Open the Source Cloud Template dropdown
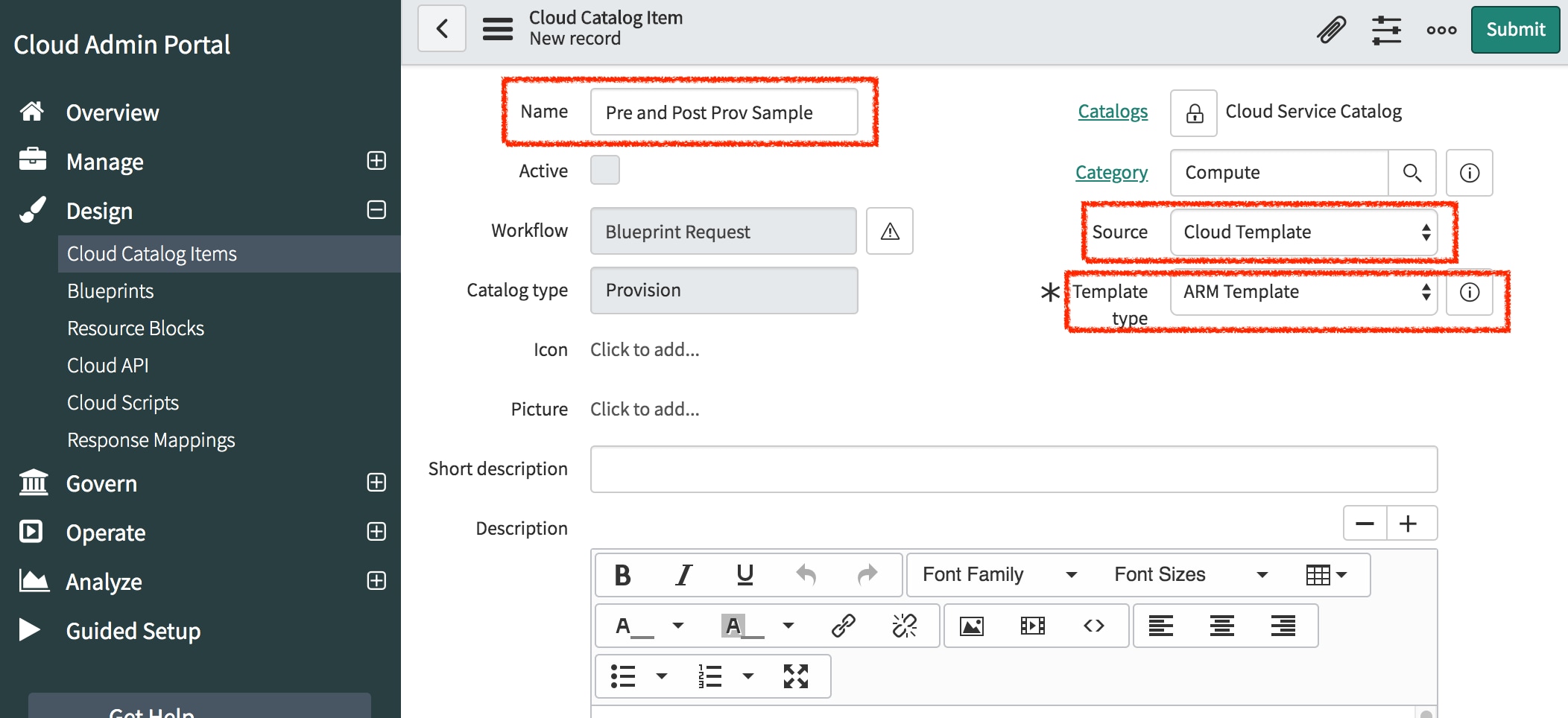This screenshot has width=1568, height=718. tap(1304, 232)
